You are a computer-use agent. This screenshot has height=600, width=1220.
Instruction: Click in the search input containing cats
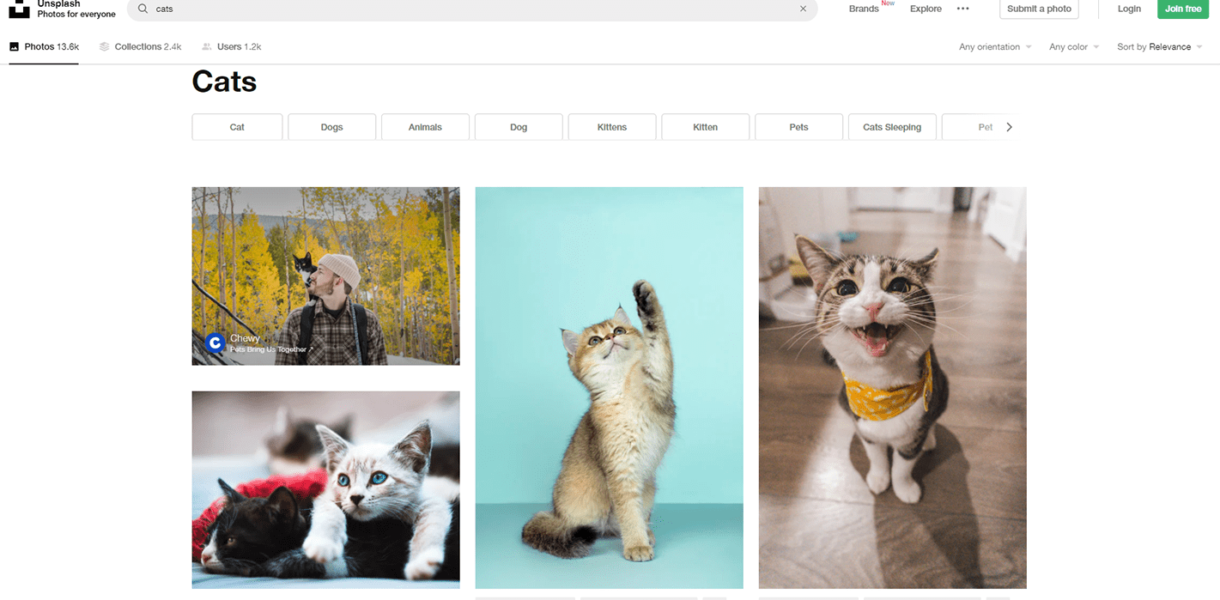tap(470, 9)
